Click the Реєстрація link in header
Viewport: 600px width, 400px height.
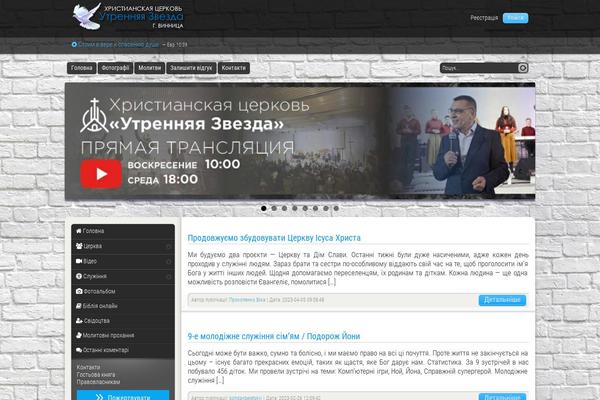(484, 18)
